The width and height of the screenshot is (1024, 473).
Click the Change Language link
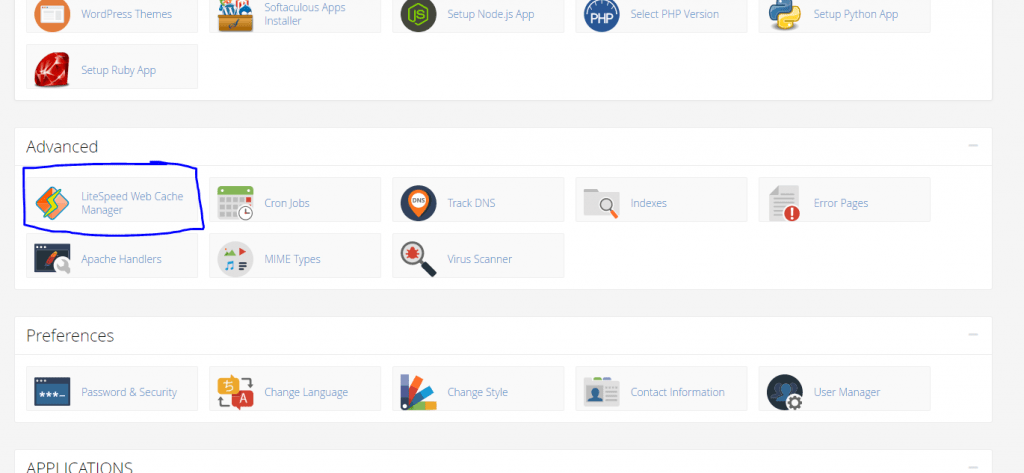point(306,392)
